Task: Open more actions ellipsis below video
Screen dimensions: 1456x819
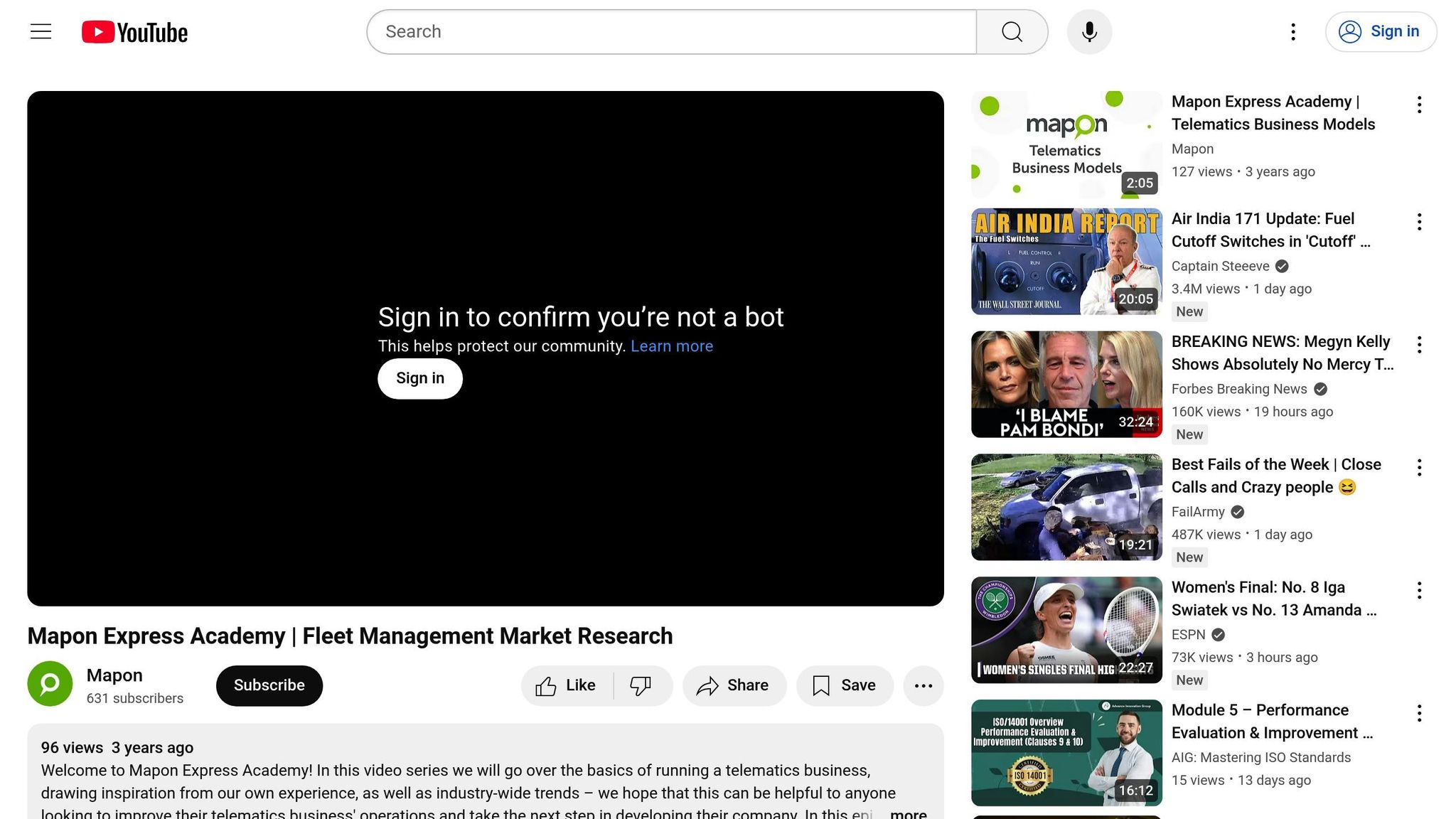Action: 924,685
